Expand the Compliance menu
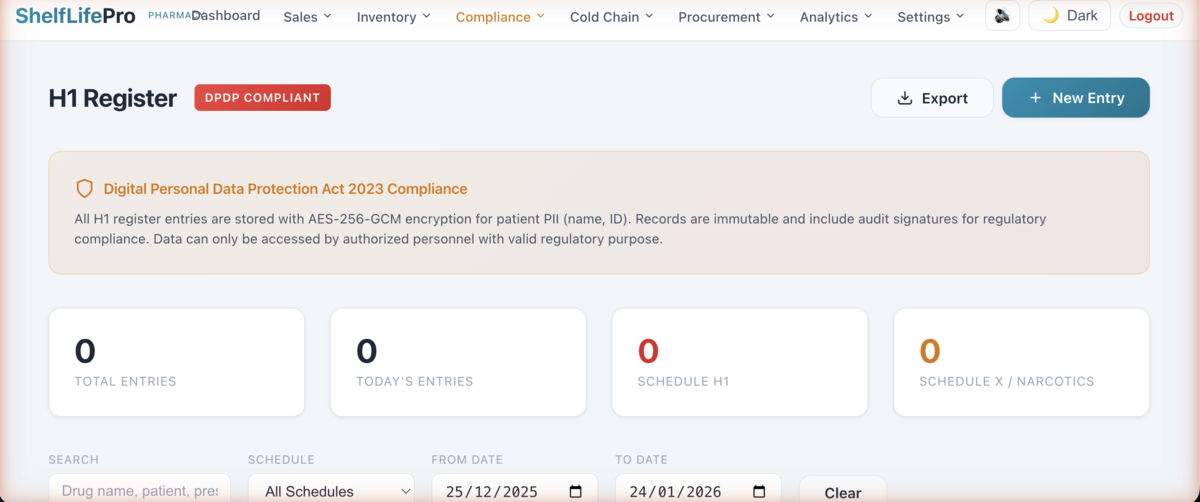This screenshot has width=1200, height=502. [500, 17]
